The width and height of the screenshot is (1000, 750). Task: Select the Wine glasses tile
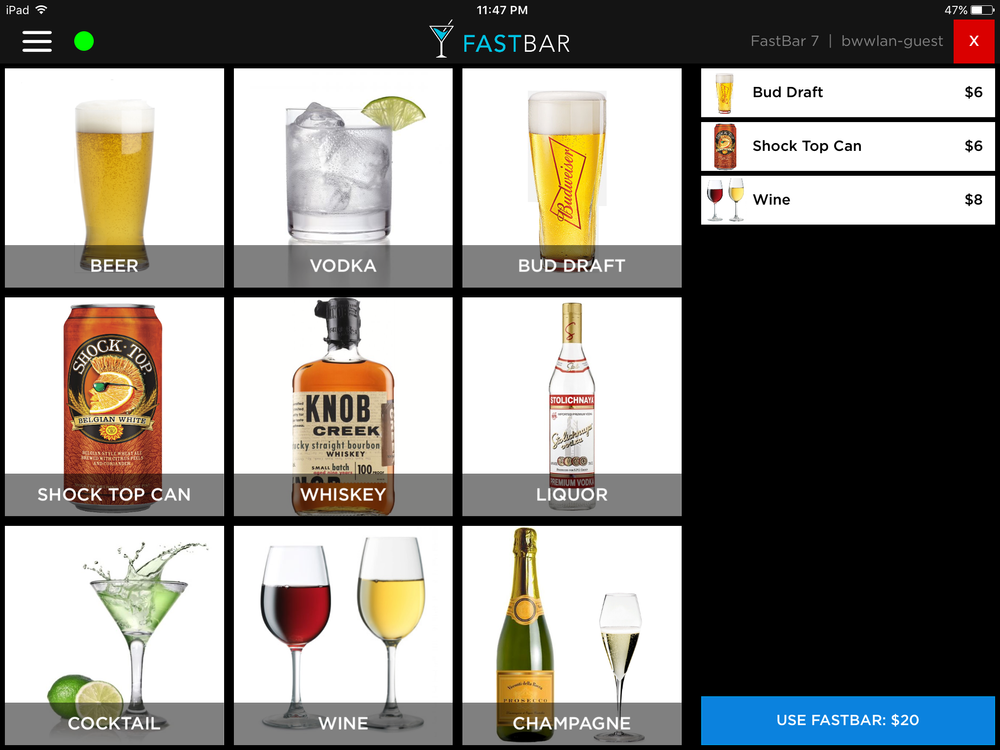point(343,635)
